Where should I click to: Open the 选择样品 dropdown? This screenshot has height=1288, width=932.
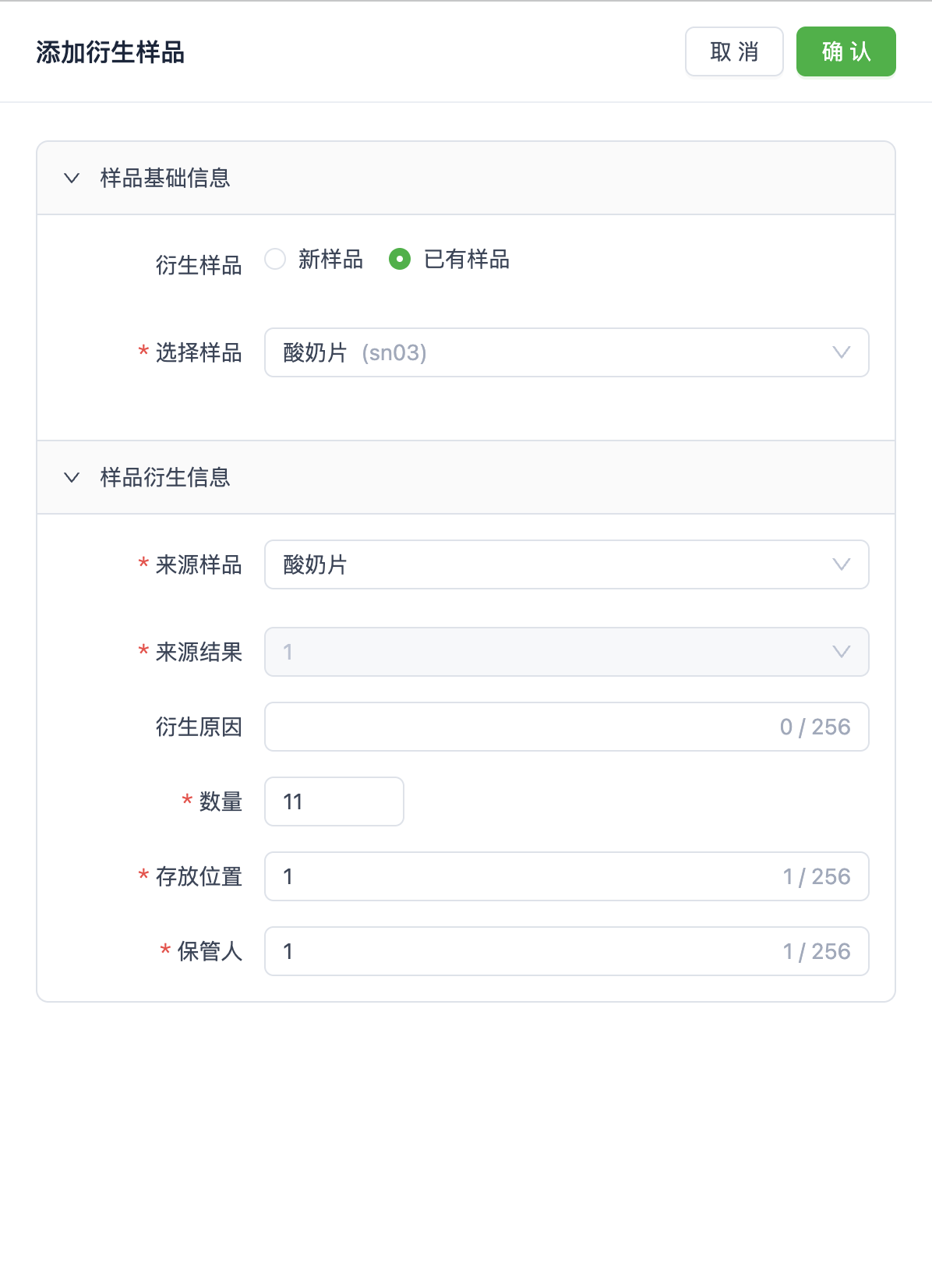point(567,352)
